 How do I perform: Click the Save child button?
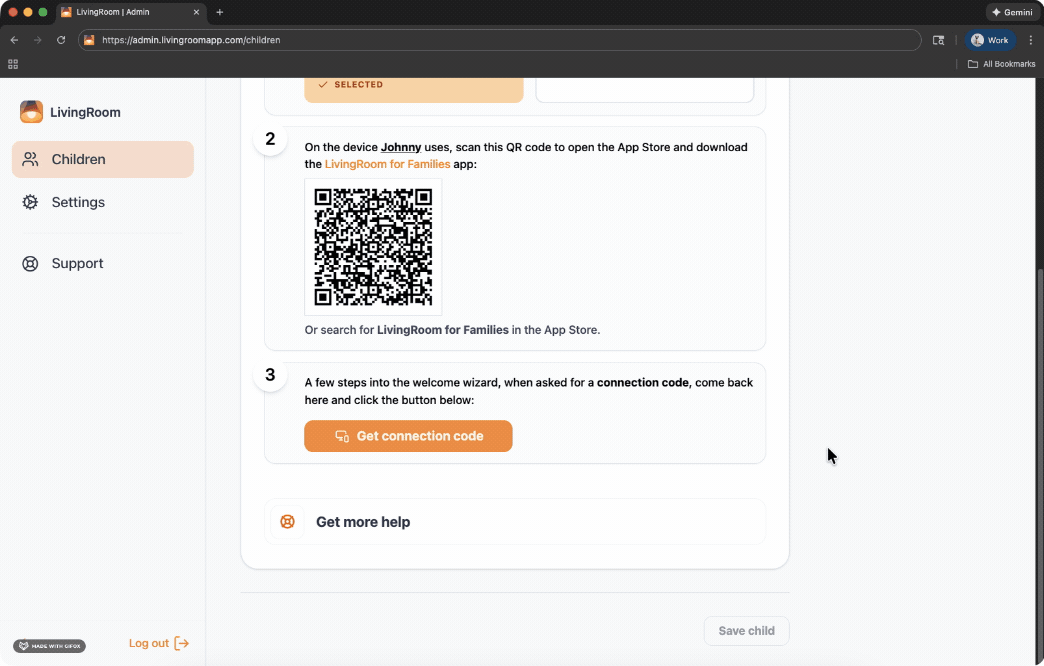(746, 631)
